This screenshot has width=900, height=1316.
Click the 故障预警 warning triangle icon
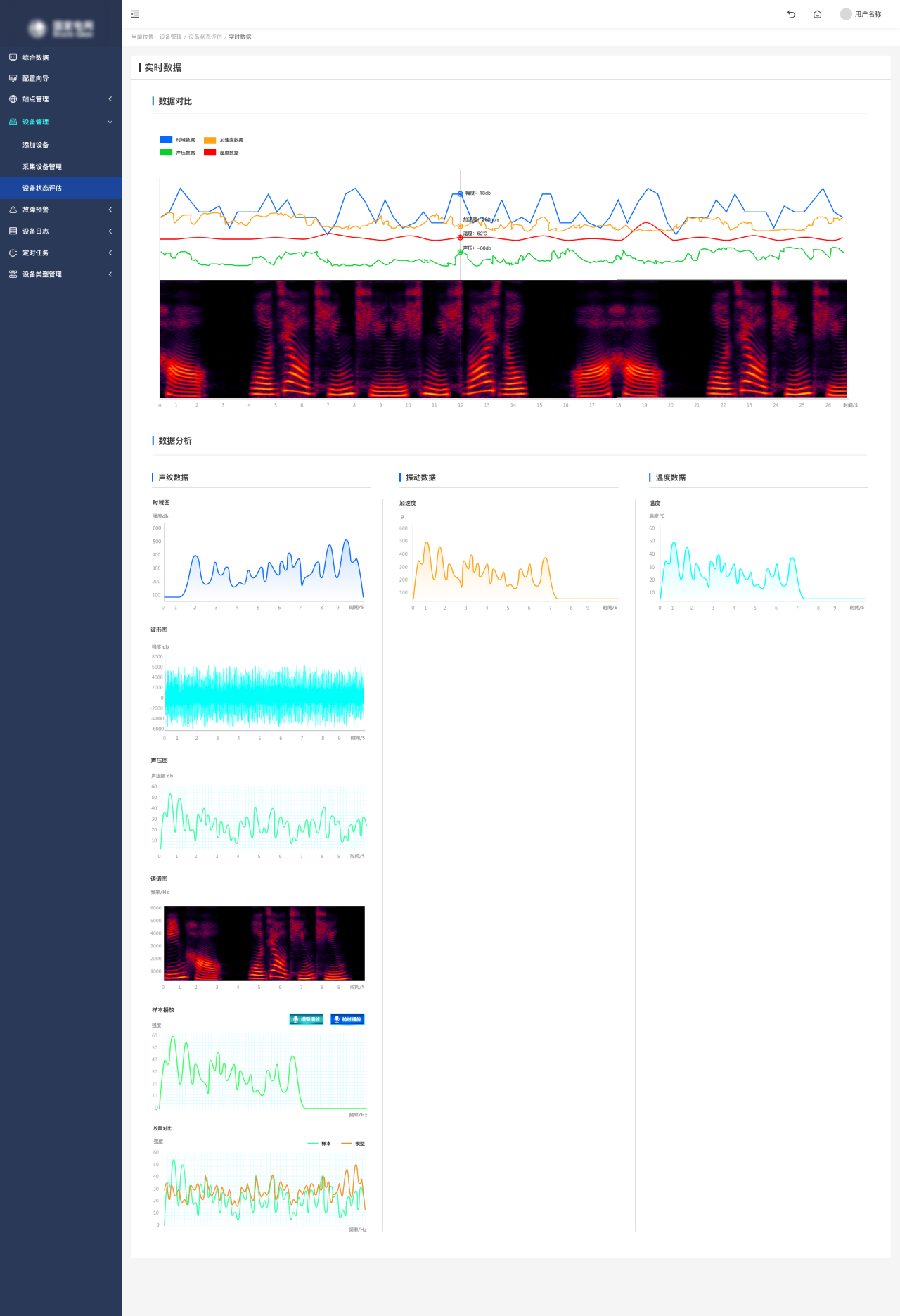pyautogui.click(x=13, y=210)
